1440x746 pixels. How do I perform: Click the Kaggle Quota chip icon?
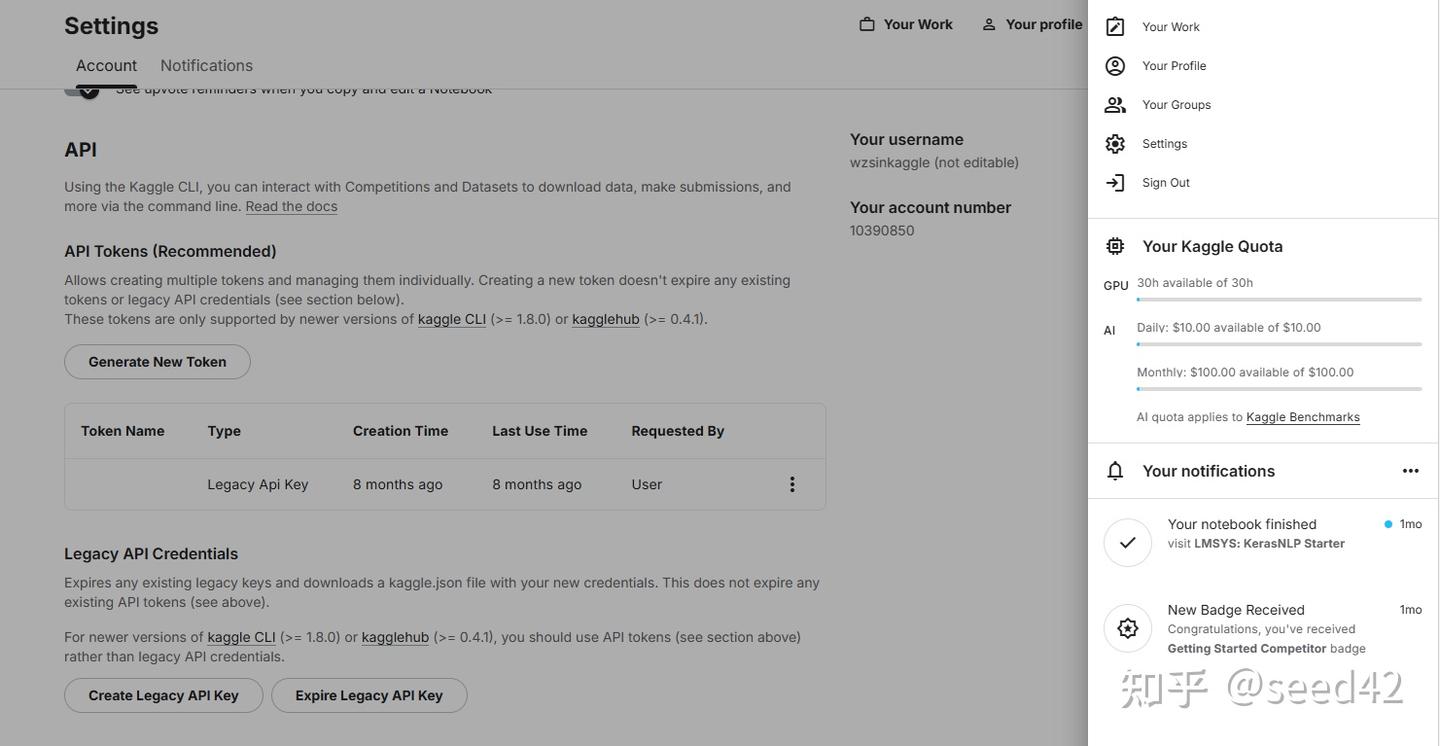point(1115,246)
